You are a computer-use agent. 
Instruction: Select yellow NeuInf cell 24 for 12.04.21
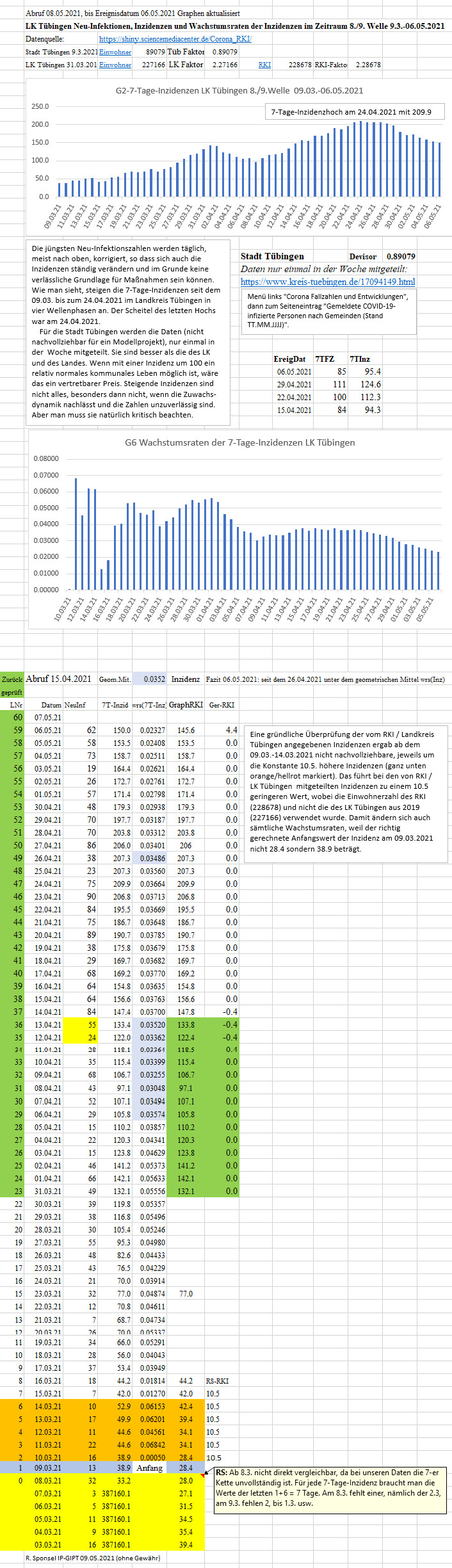click(81, 1038)
